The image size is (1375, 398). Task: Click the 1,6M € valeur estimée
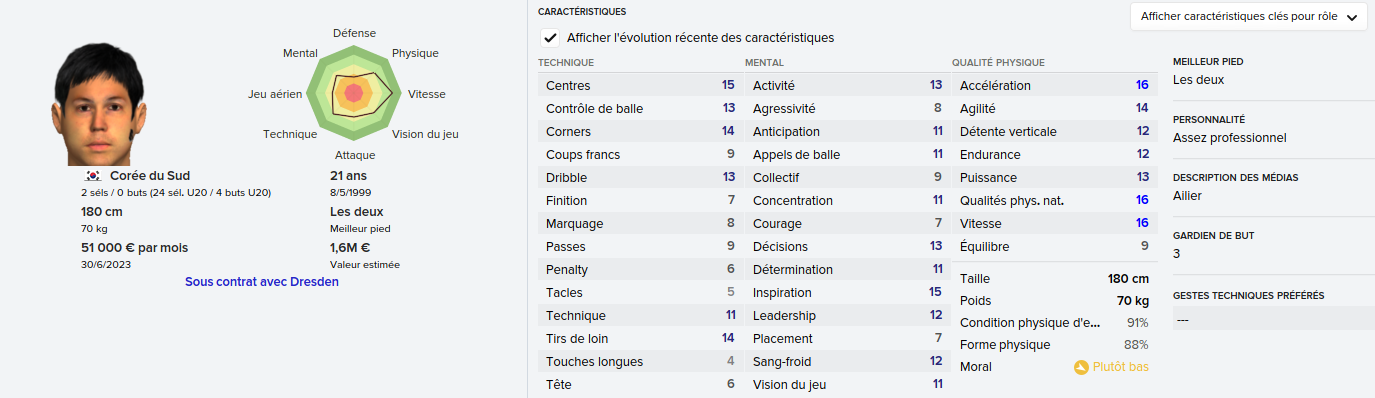pos(350,248)
